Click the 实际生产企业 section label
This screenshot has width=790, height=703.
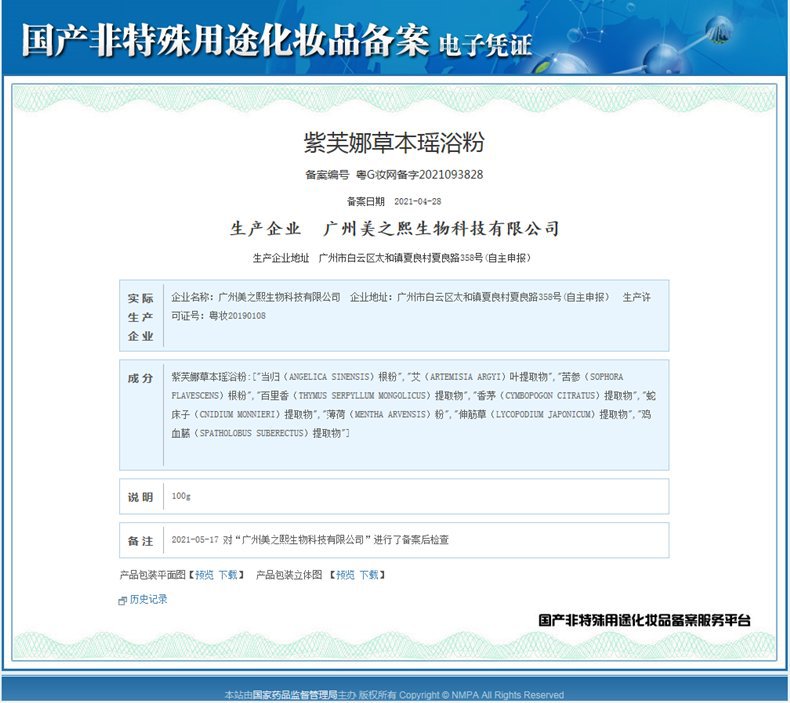[x=141, y=317]
